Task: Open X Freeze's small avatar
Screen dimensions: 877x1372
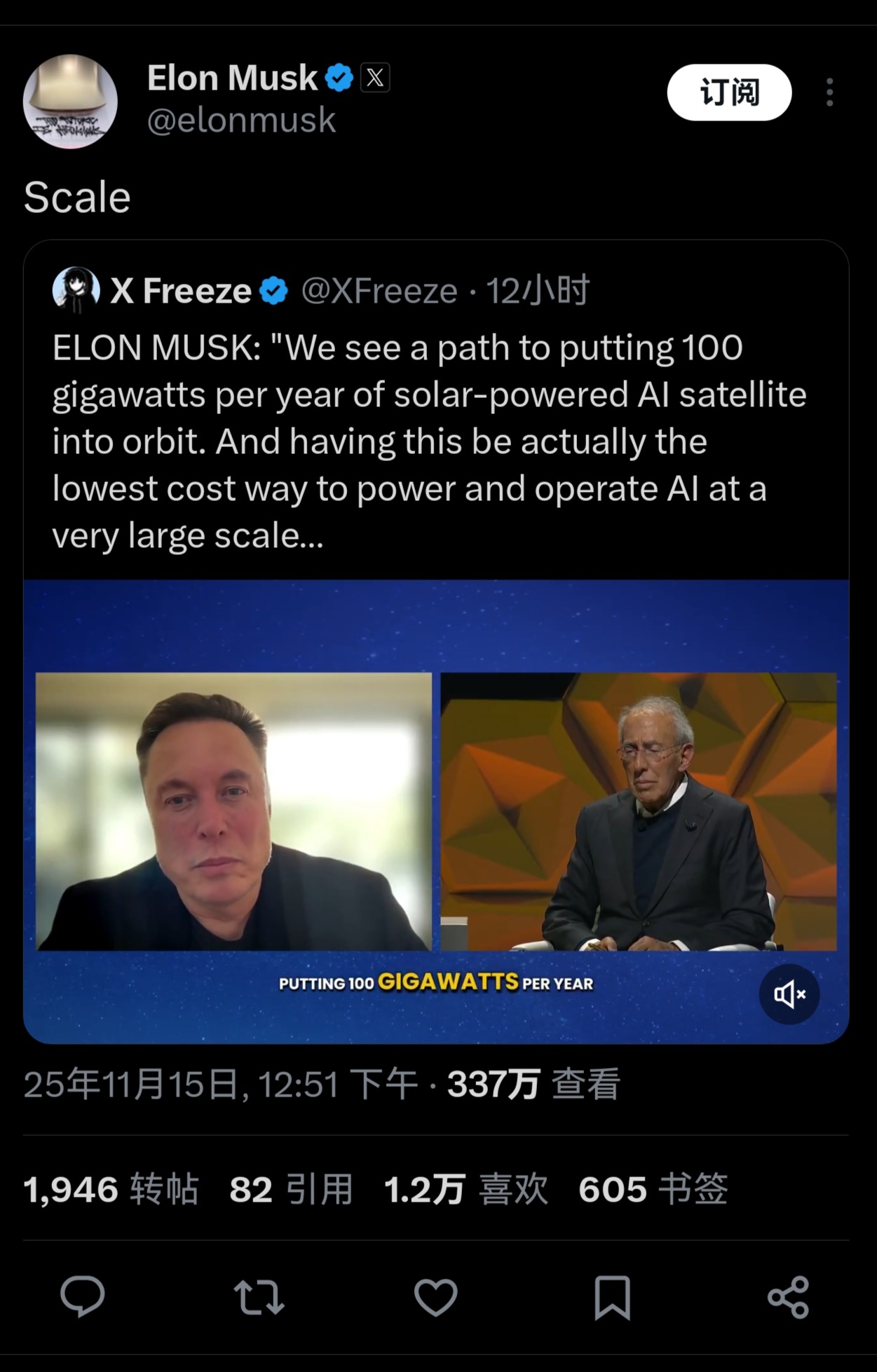Action: click(x=76, y=289)
